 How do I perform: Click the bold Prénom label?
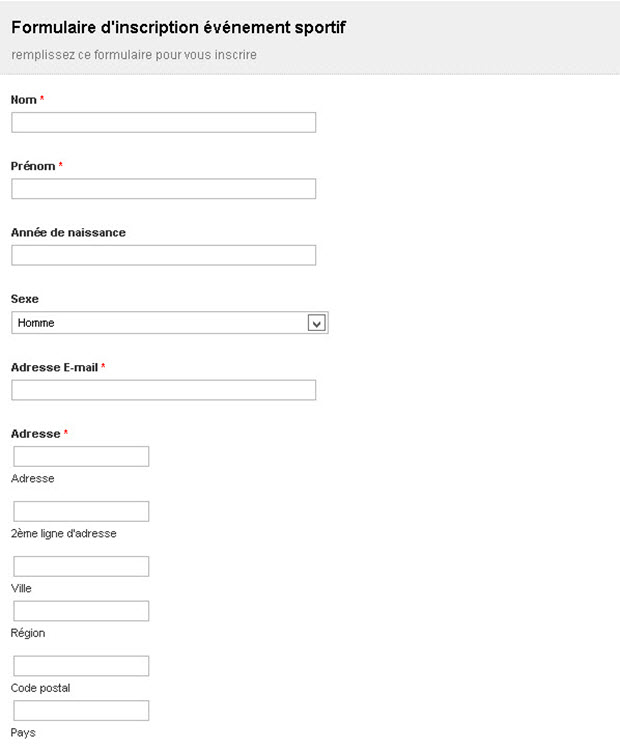click(x=33, y=166)
